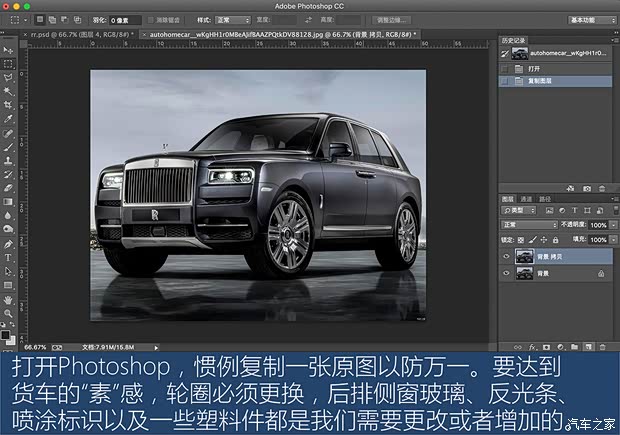Create new document from current state icon
Screen dimensions: 620x435
point(570,189)
